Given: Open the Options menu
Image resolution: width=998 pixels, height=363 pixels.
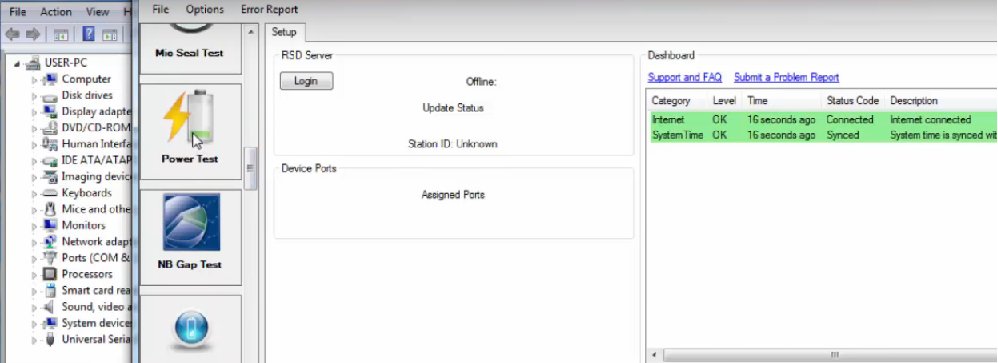Looking at the screenshot, I should [205, 10].
